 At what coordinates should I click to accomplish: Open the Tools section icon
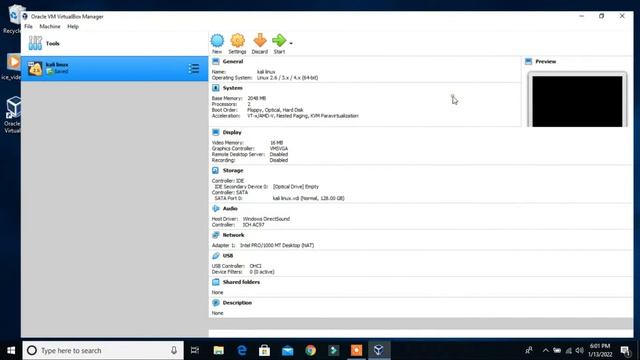(x=35, y=43)
